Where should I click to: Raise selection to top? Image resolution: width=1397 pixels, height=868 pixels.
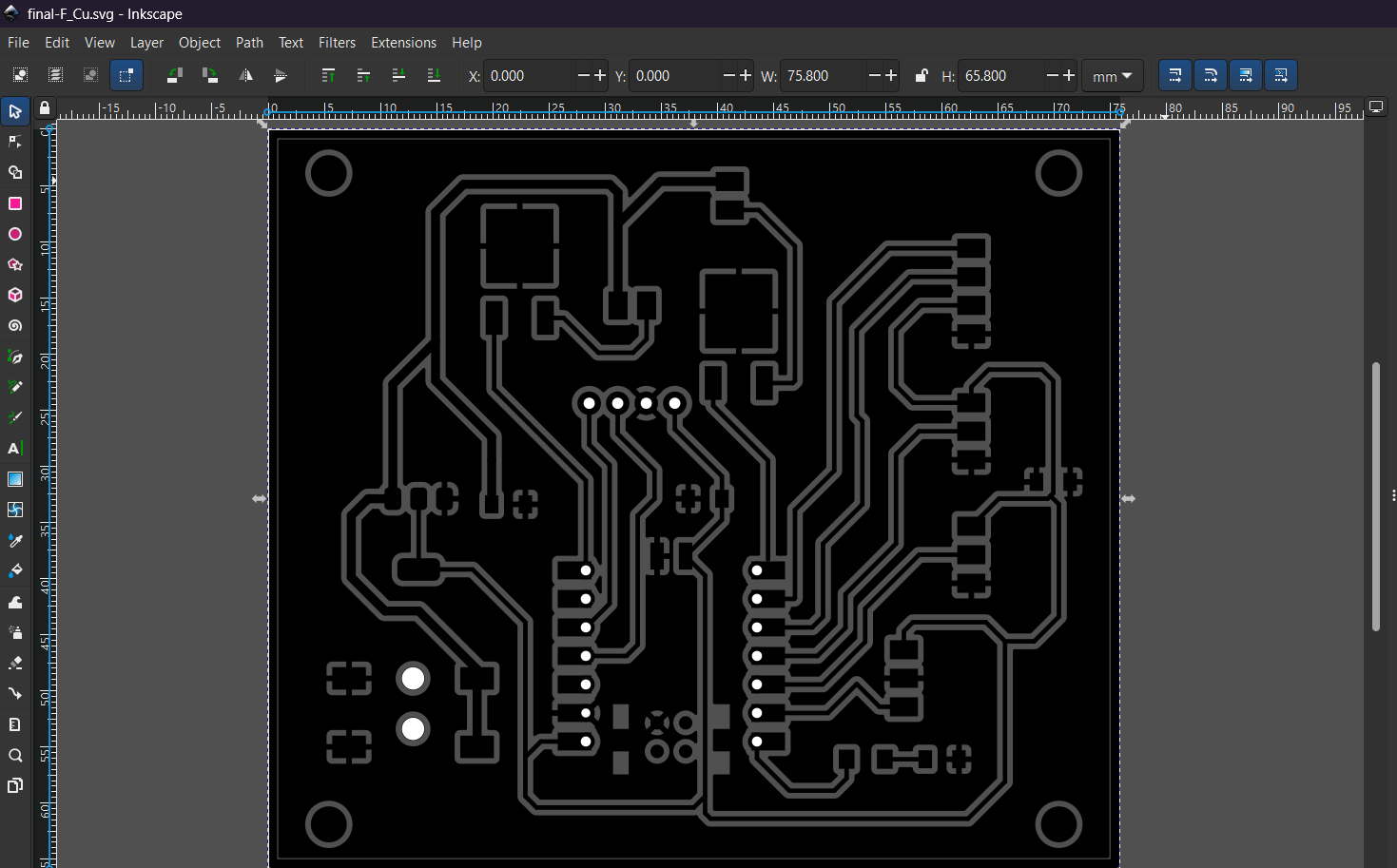point(328,75)
